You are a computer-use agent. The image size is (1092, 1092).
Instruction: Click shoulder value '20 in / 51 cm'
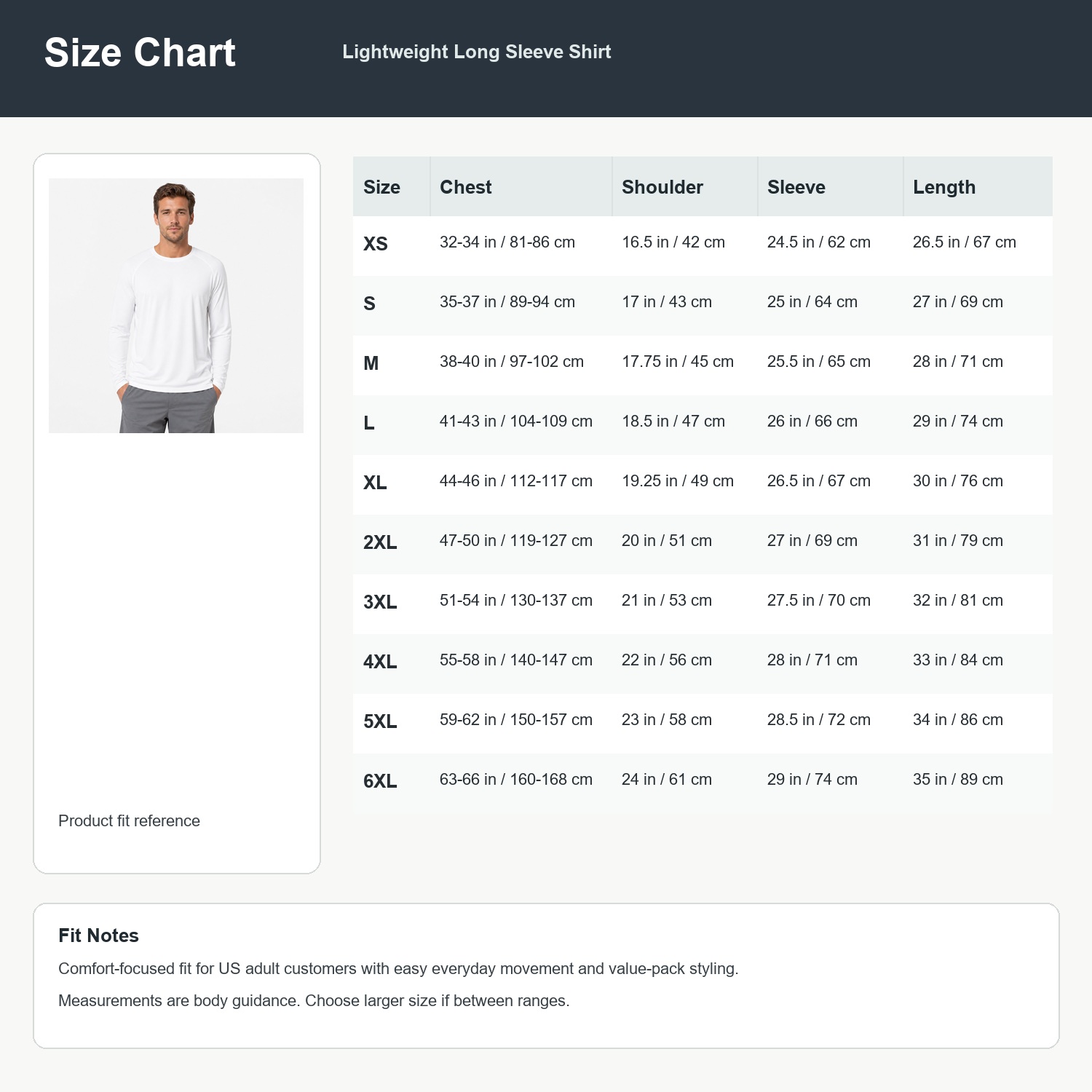[x=667, y=541]
